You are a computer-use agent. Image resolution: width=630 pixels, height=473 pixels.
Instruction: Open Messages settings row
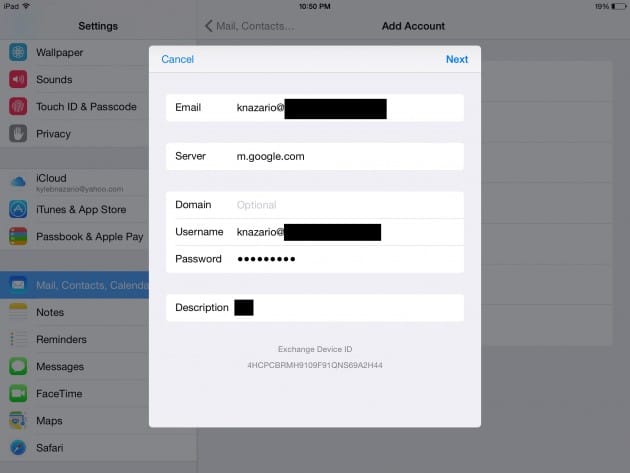click(74, 367)
